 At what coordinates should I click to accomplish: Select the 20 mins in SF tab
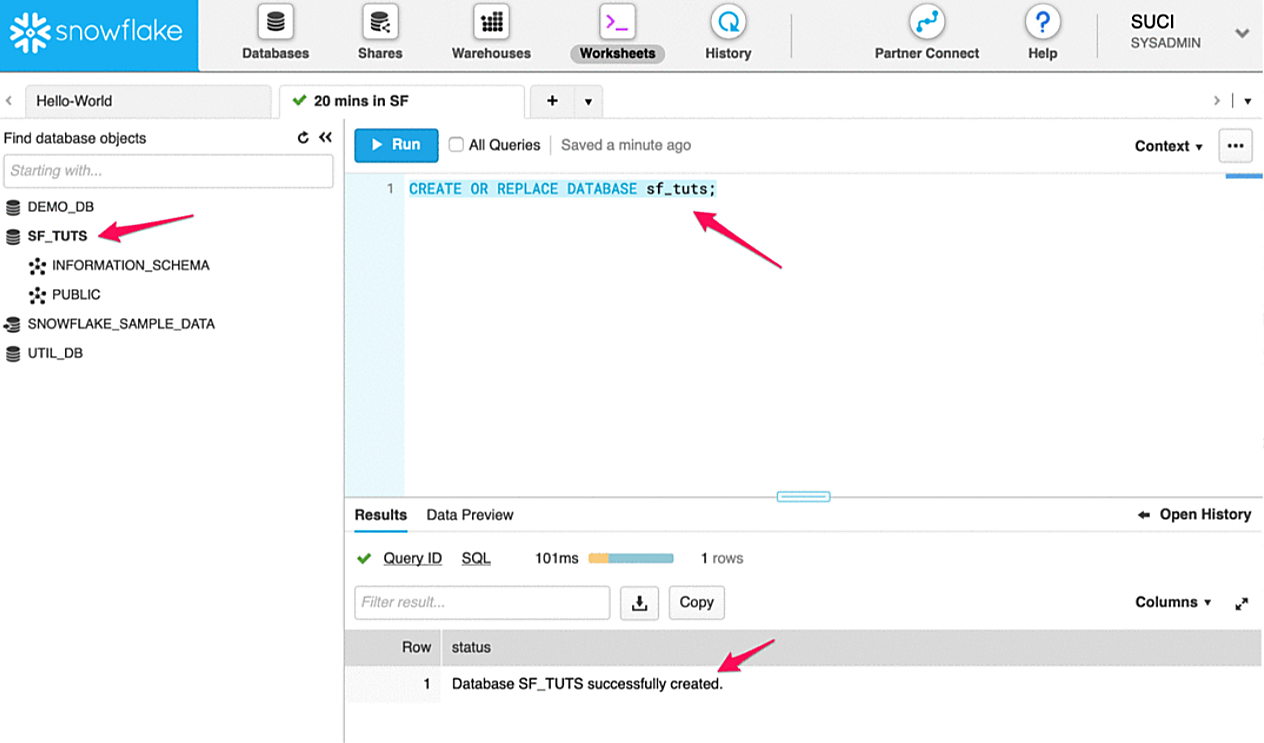pyautogui.click(x=401, y=101)
